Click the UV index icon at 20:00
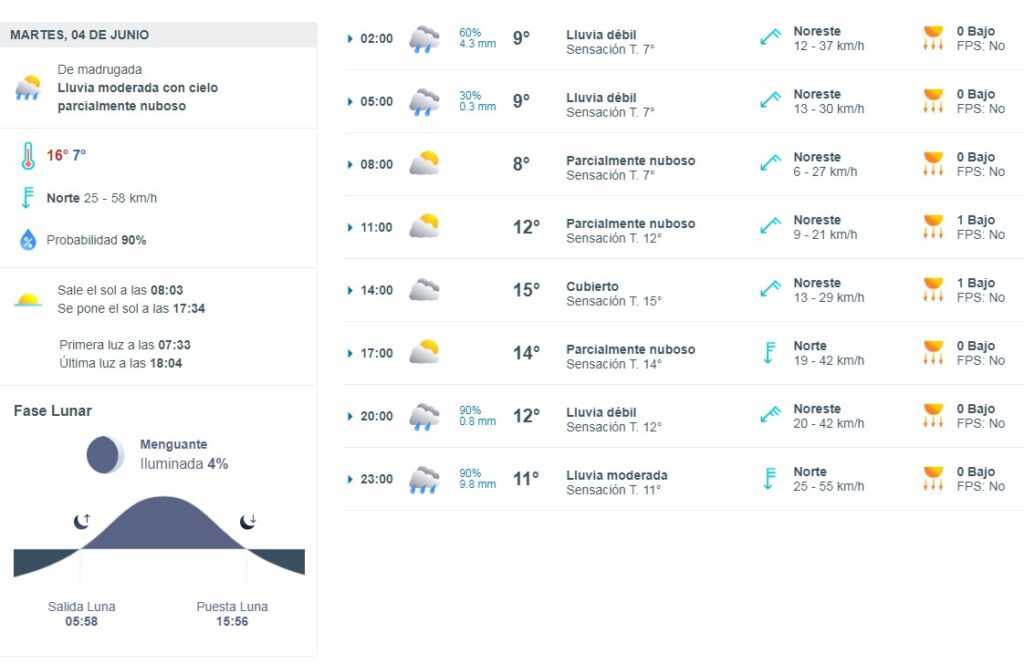Screen dimensions: 1024x664 pyautogui.click(x=933, y=416)
